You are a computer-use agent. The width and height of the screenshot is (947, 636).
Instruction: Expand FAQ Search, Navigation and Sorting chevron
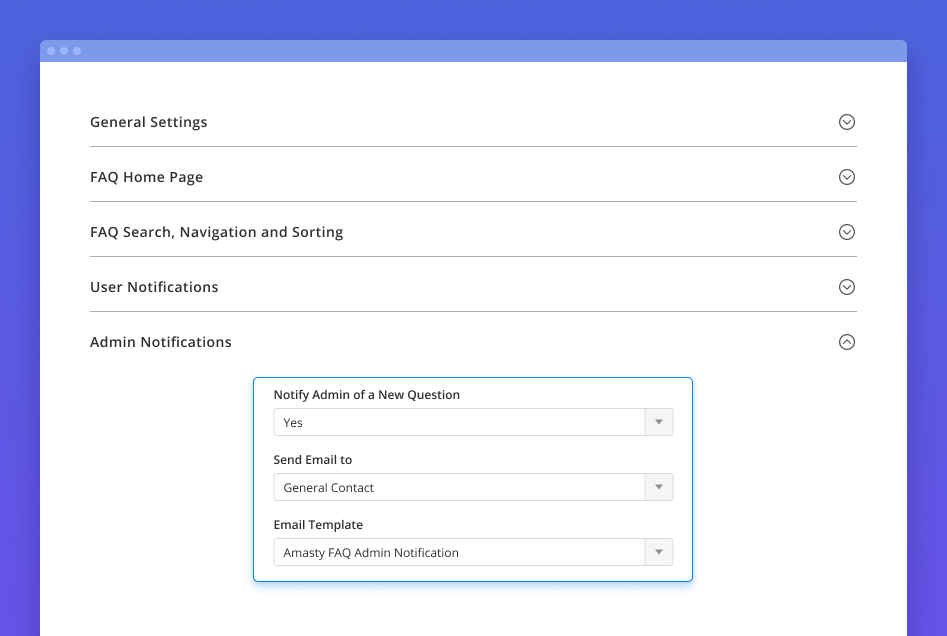846,232
